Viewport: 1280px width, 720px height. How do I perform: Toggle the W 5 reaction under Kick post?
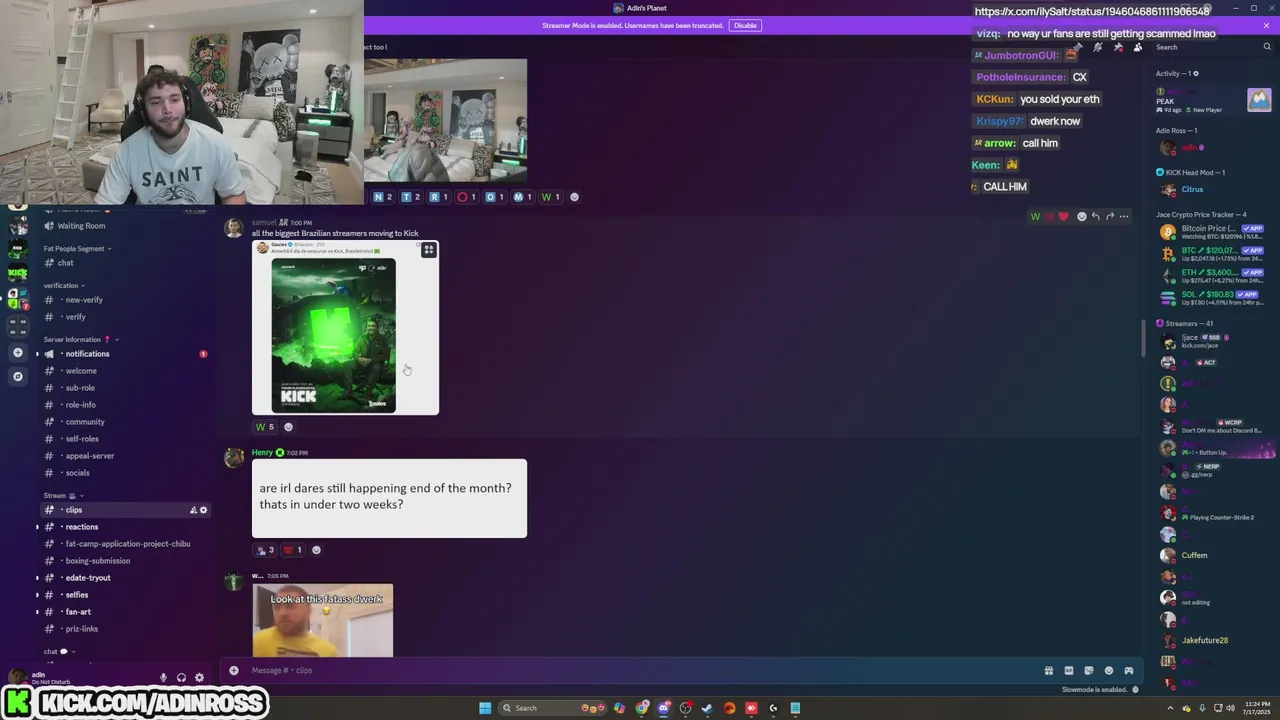coord(265,427)
